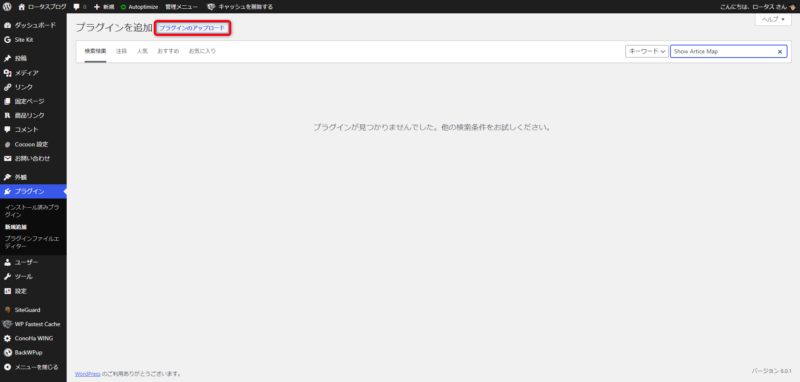Open インストール済みプラグイン submenu item

(31, 211)
